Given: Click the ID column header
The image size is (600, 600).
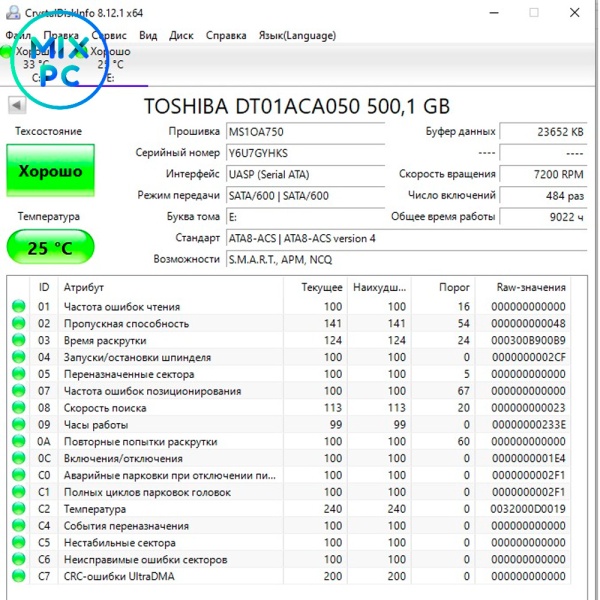Looking at the screenshot, I should coord(44,287).
